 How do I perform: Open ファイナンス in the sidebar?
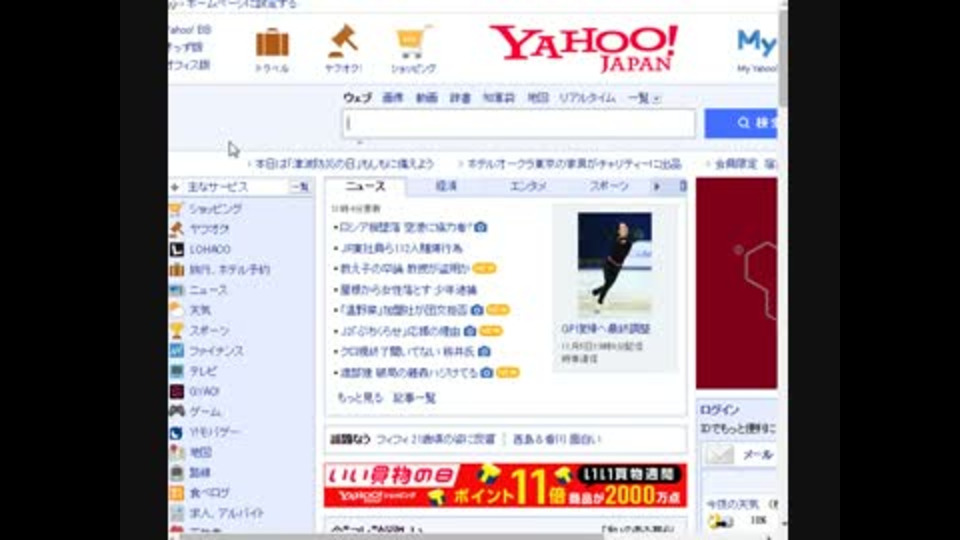[x=216, y=351]
